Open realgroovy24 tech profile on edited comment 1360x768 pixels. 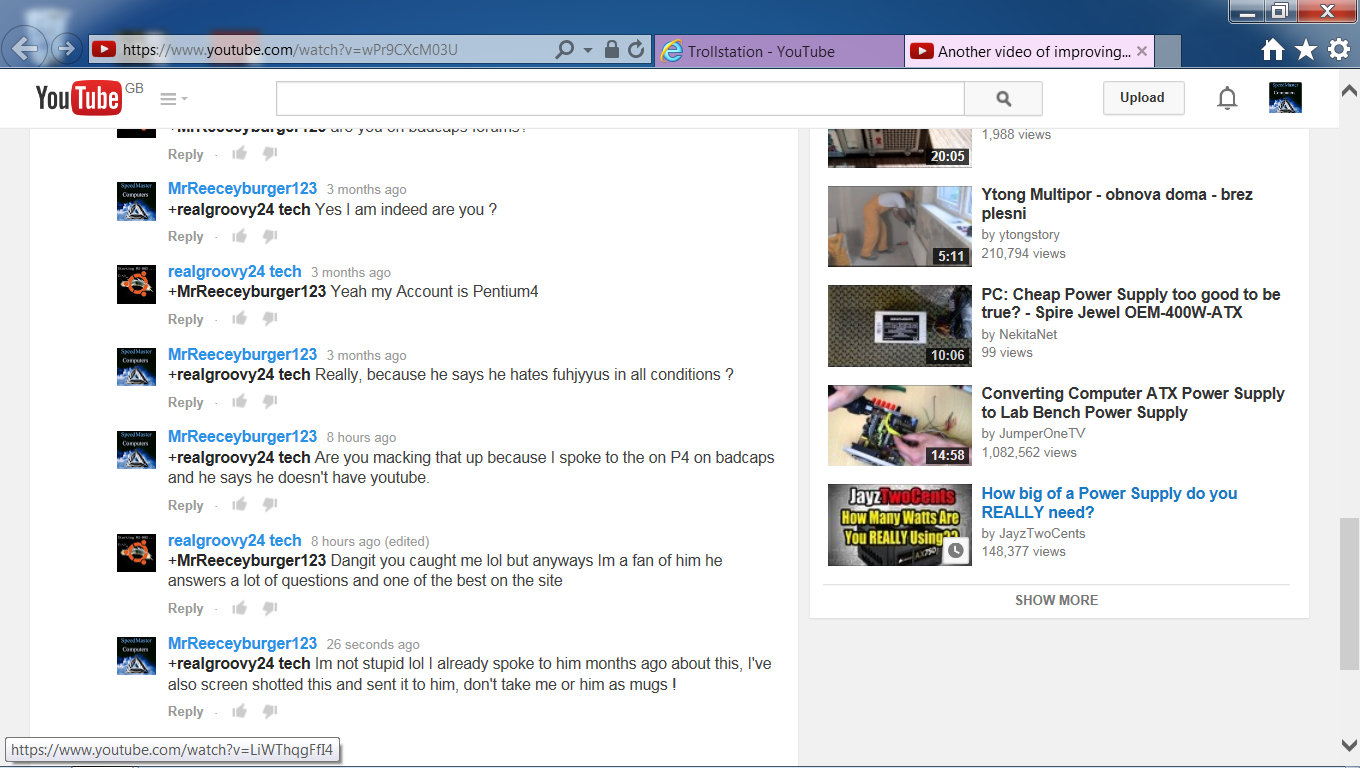click(x=234, y=540)
